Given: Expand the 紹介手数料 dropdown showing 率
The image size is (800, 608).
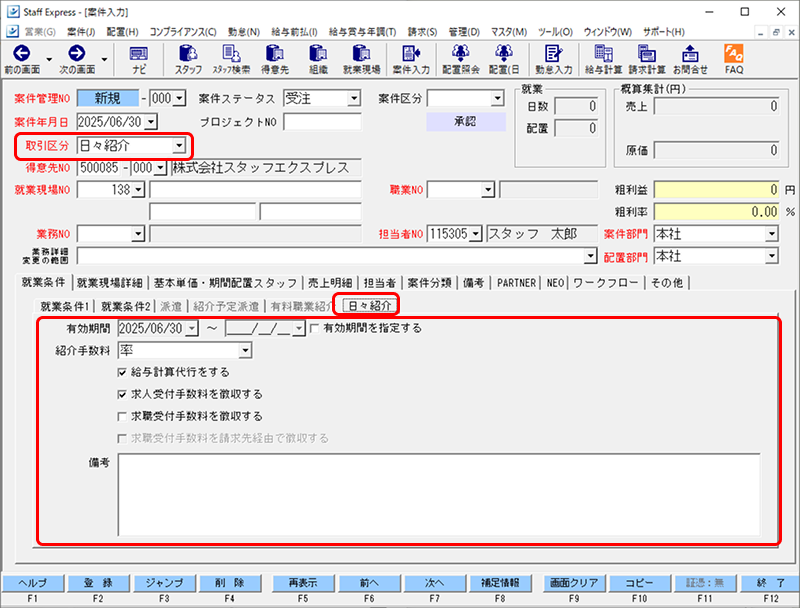Looking at the screenshot, I should tap(245, 350).
